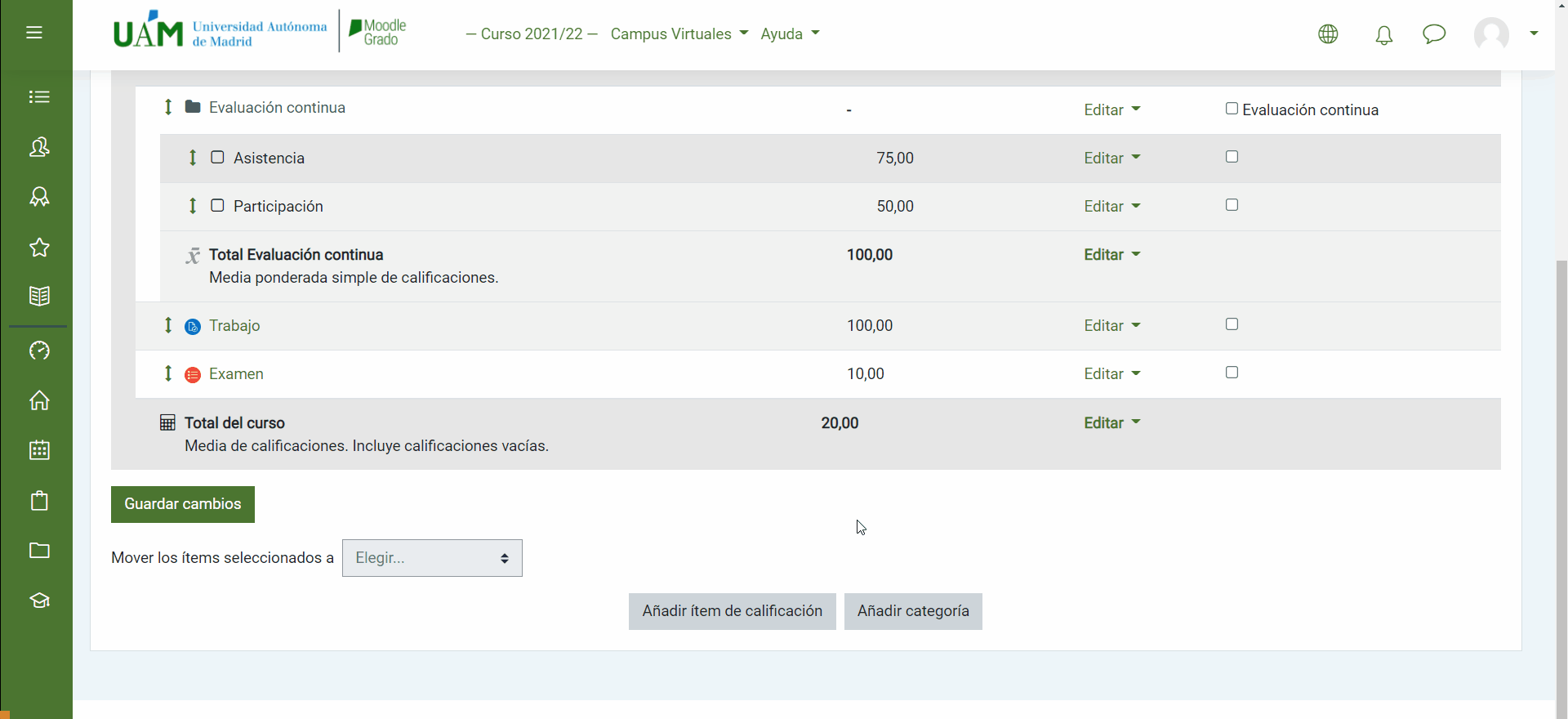The image size is (1568, 719).
Task: Click the dashboard gauge icon in the sidebar
Action: (x=39, y=351)
